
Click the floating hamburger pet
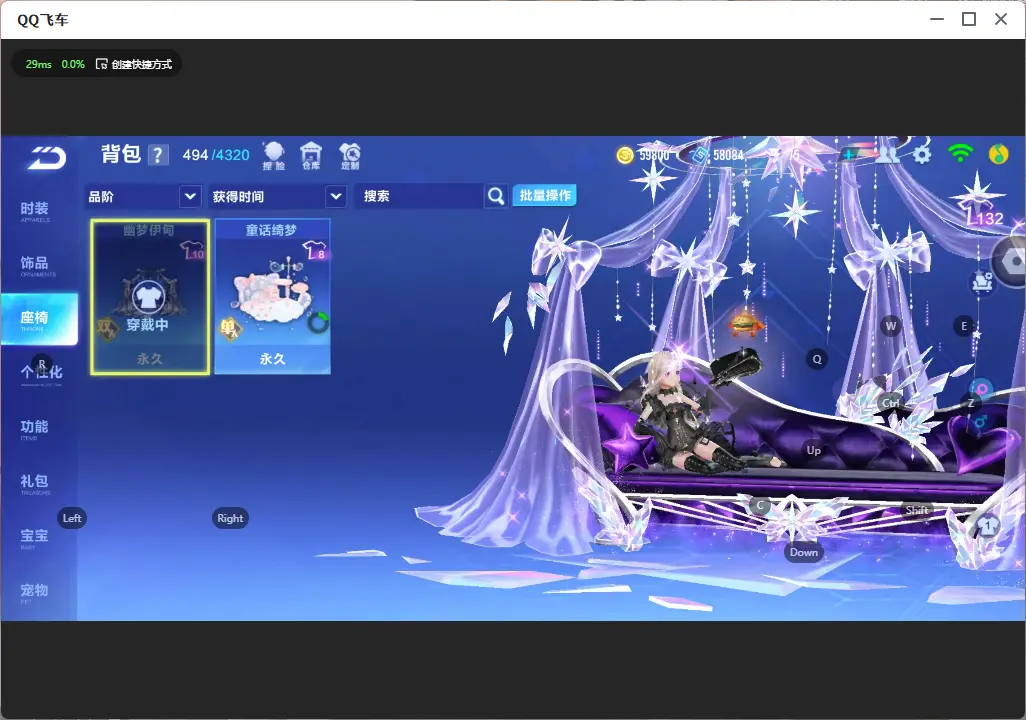(x=745, y=323)
